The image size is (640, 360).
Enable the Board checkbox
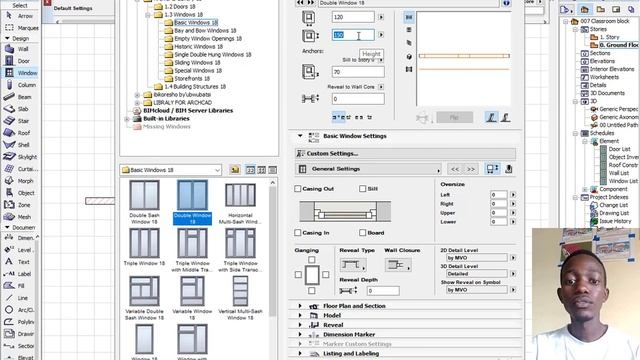click(x=362, y=233)
